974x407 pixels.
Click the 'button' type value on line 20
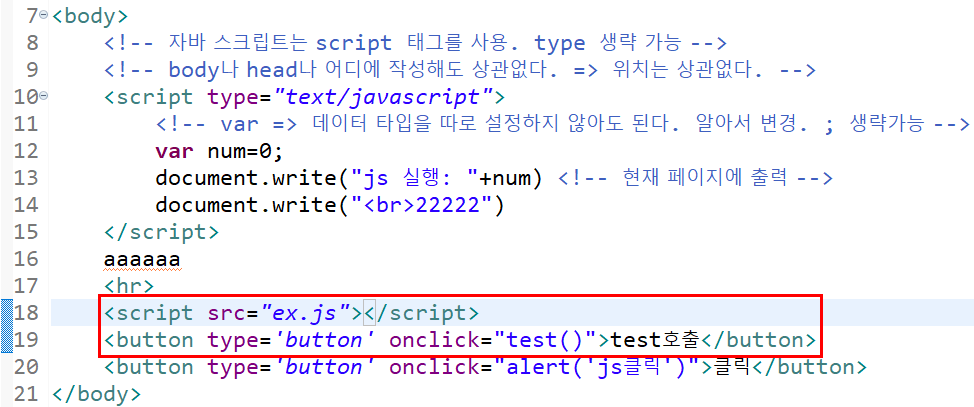point(325,368)
